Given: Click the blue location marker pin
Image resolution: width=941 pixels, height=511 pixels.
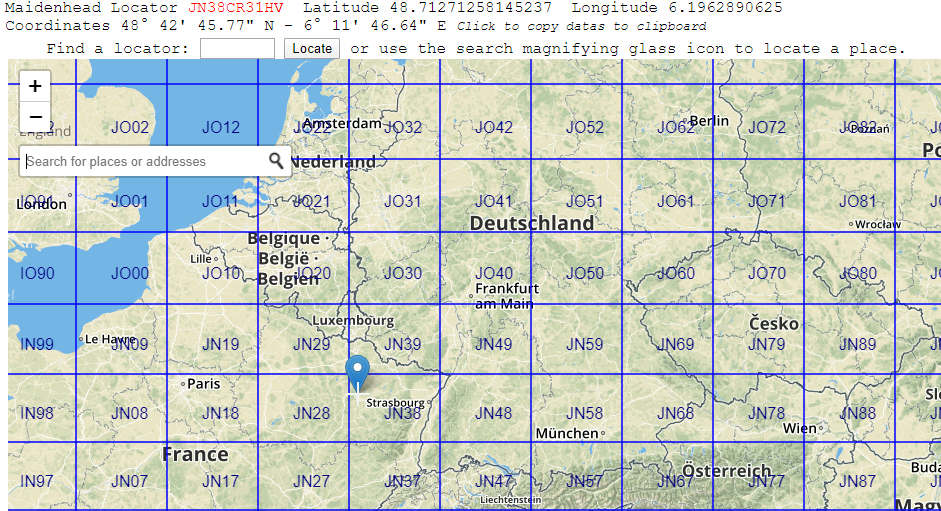Looking at the screenshot, I should tap(357, 376).
